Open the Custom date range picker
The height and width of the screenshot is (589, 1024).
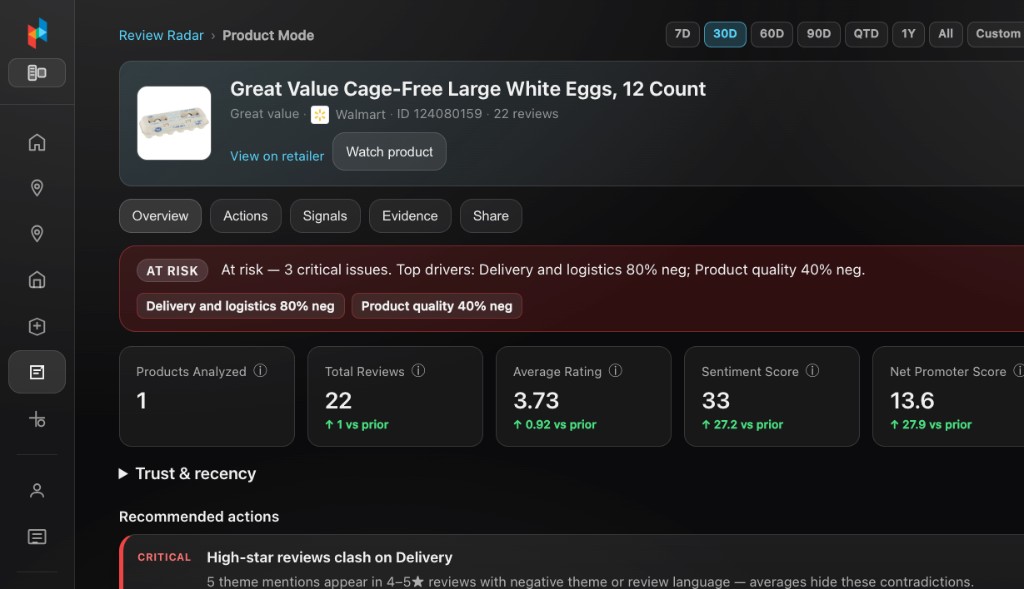pyautogui.click(x=997, y=34)
